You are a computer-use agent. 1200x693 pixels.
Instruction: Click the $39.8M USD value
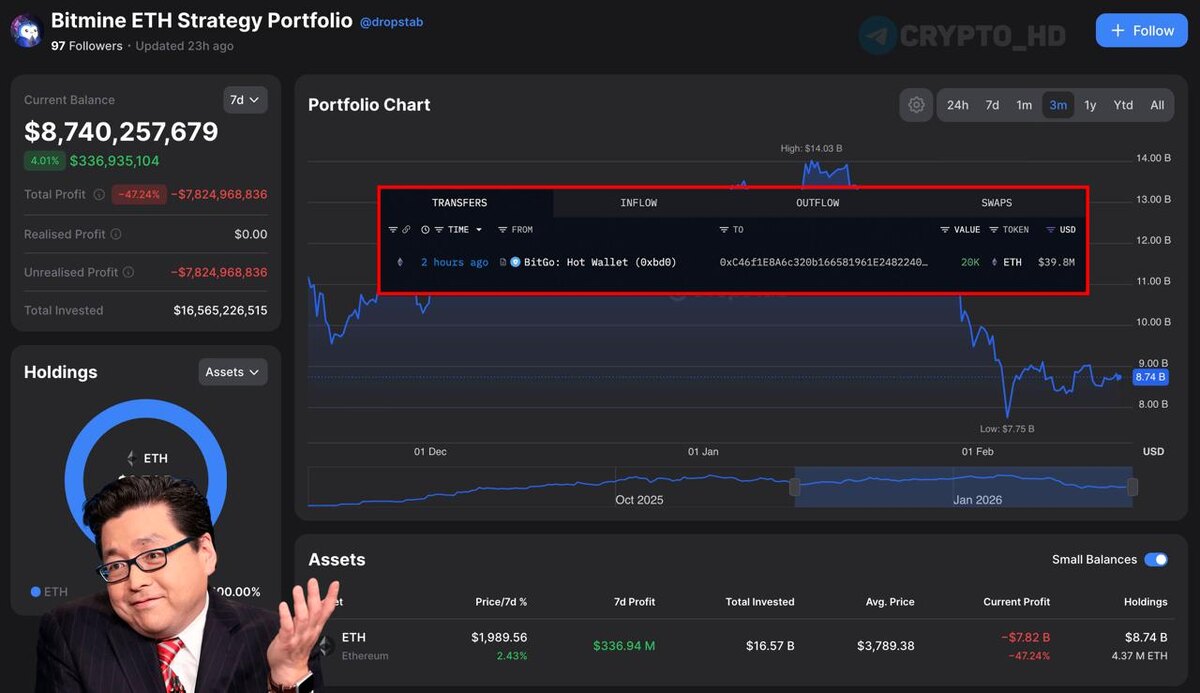click(x=1056, y=262)
